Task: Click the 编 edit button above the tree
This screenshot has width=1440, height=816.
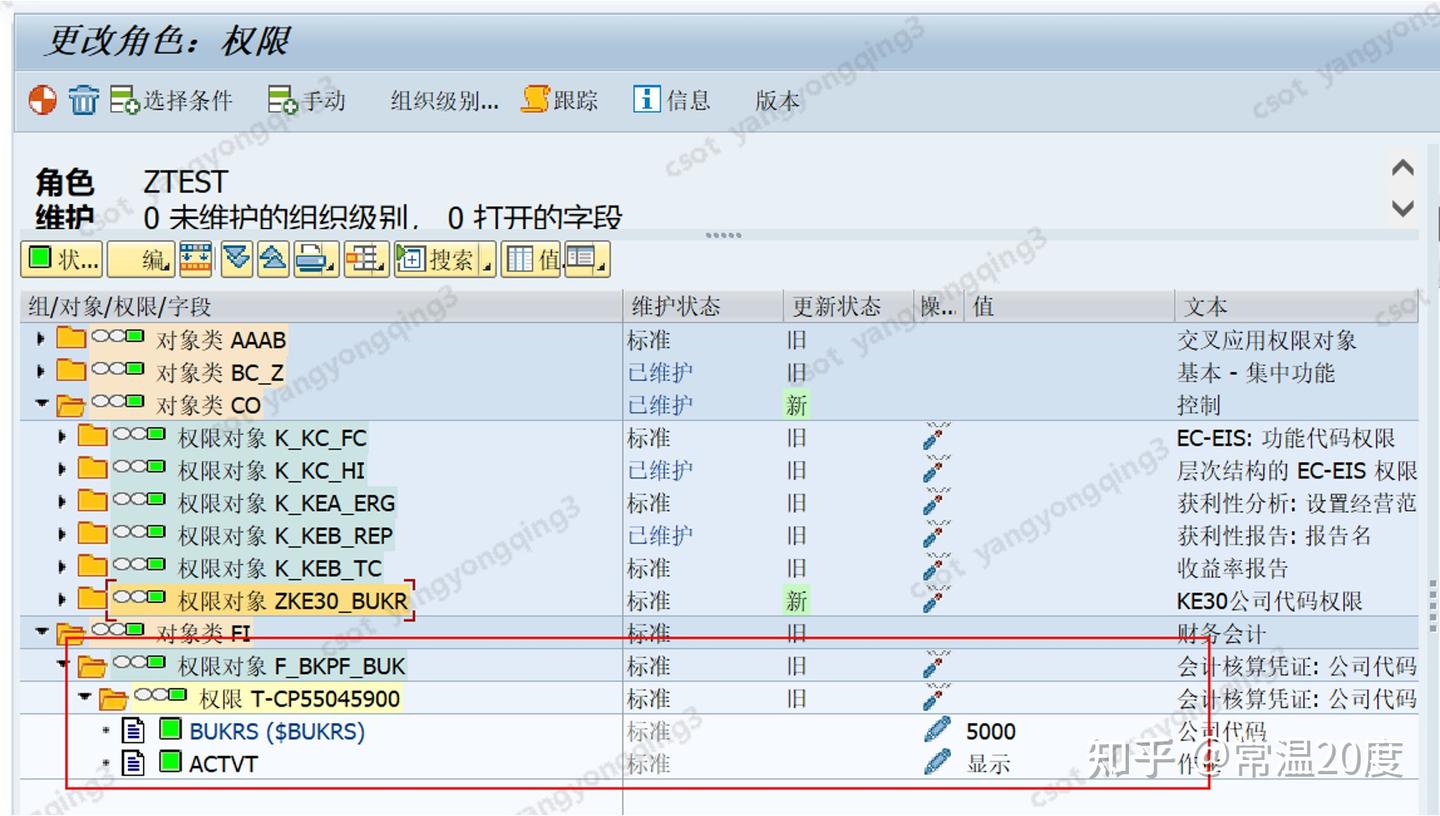Action: pyautogui.click(x=140, y=259)
